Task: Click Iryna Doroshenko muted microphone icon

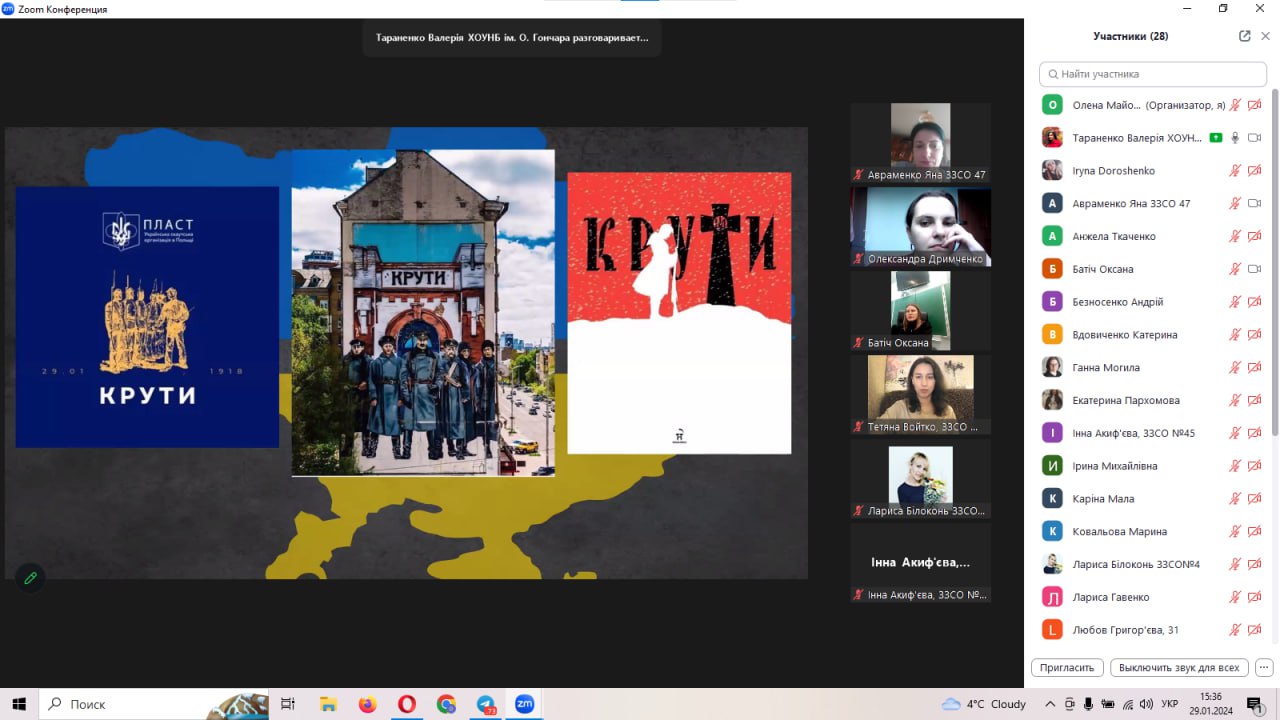Action: click(1235, 171)
